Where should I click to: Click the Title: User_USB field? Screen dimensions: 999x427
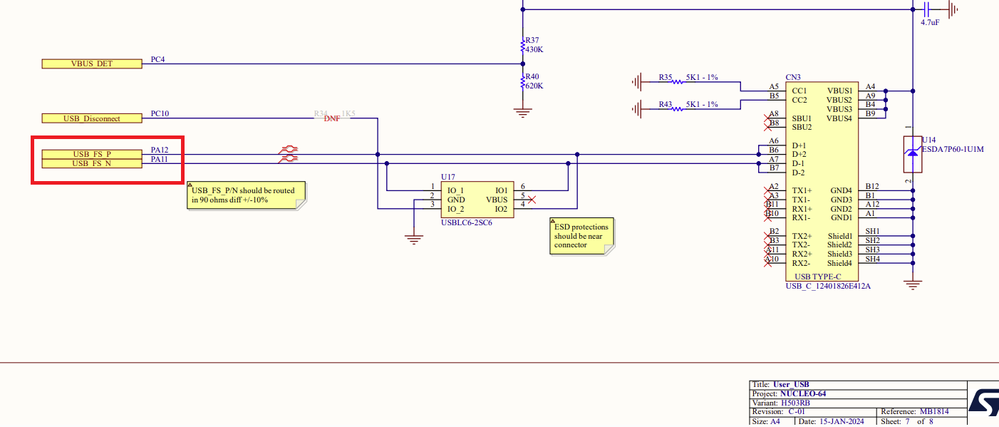point(858,384)
